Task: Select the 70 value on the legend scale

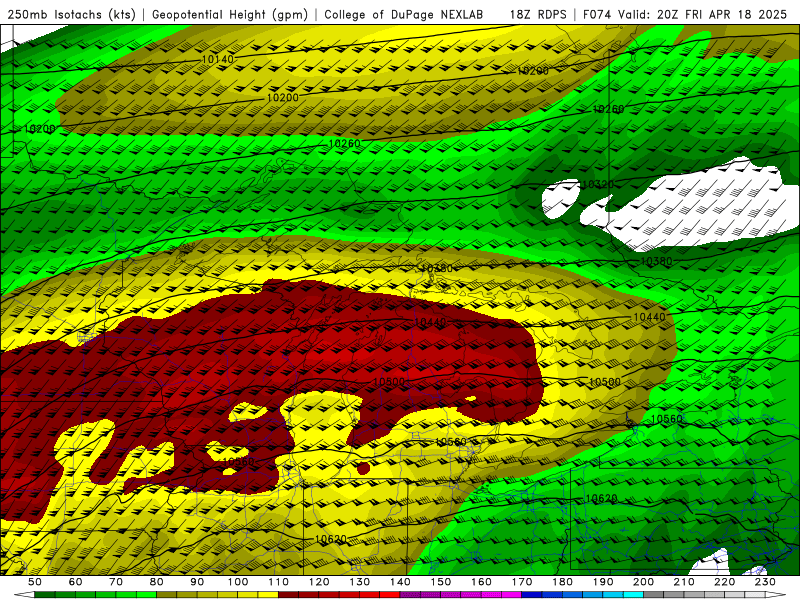Action: tap(116, 582)
